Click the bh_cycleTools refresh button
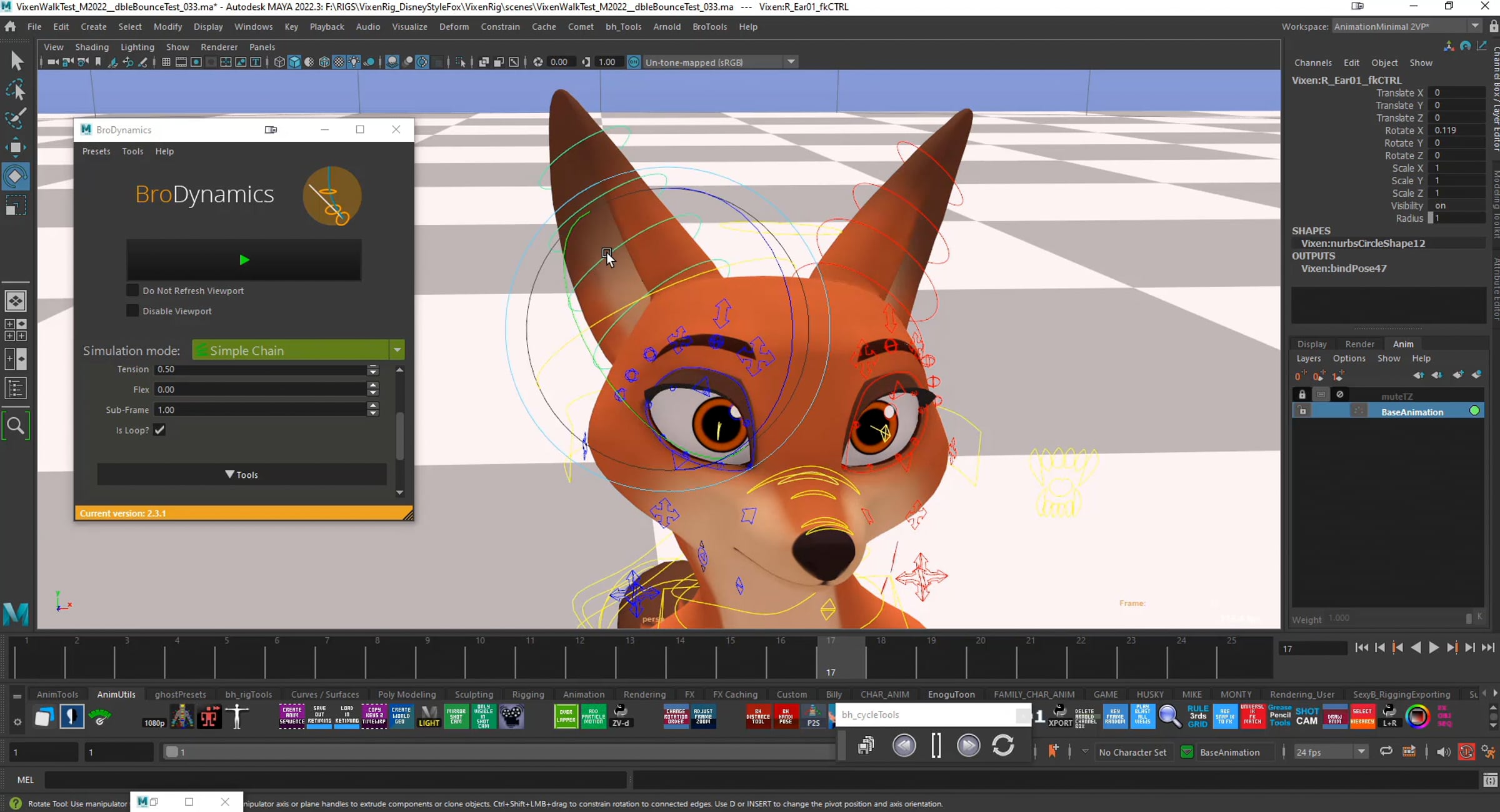Screen dimensions: 1500x812 [x=1003, y=745]
